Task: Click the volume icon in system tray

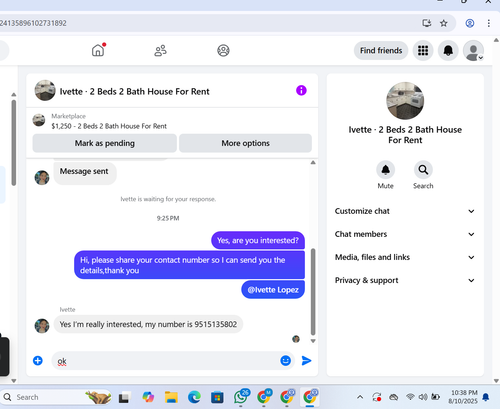Action: 423,397
